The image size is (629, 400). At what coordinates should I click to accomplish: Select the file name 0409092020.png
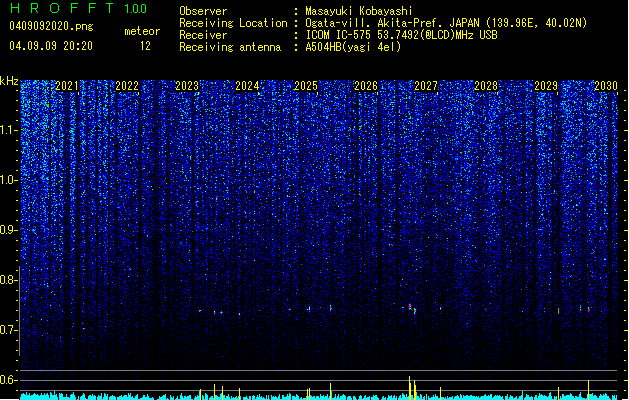[51, 27]
